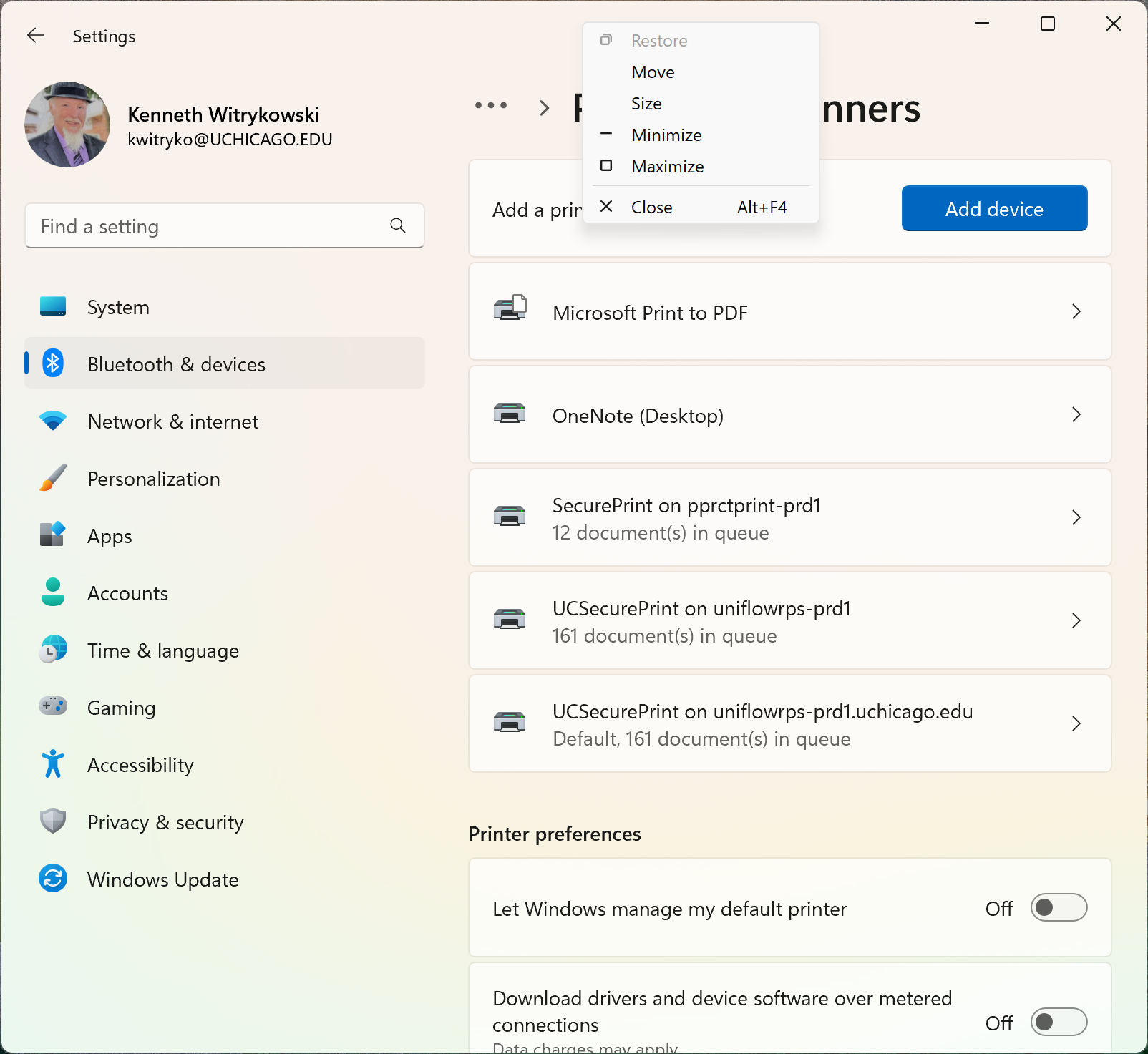Enable download drivers over metered connections
1148x1054 pixels.
[x=1059, y=1022]
